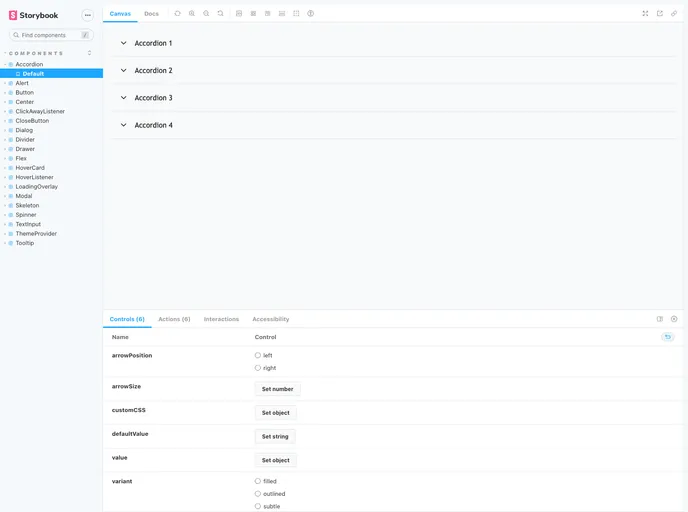The height and width of the screenshot is (512, 688).
Task: Zoom out of the canvas
Action: pyautogui.click(x=206, y=14)
